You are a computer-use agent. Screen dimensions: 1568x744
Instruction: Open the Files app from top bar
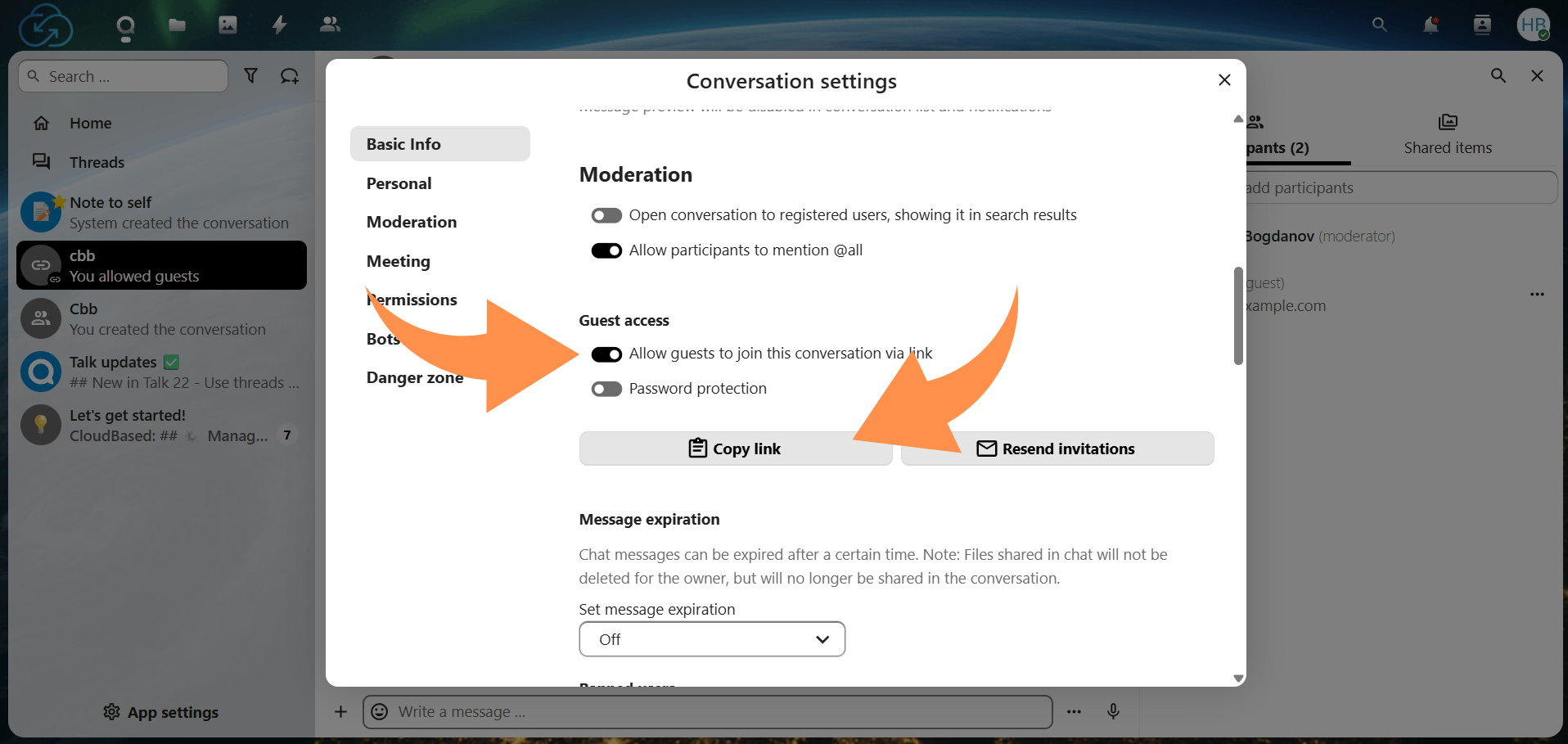click(177, 25)
